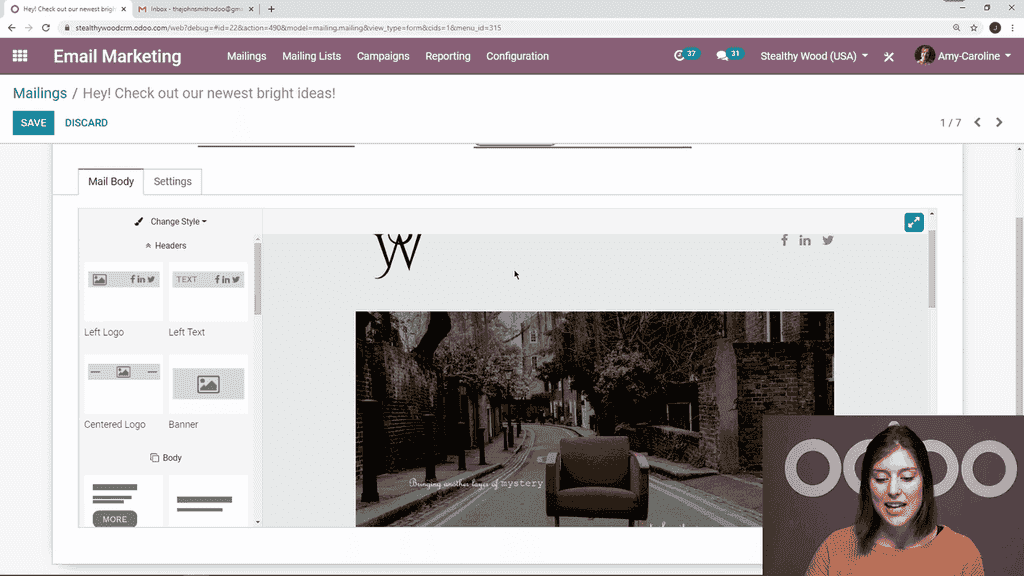
Task: Go to next mailing record arrow
Action: (x=998, y=123)
